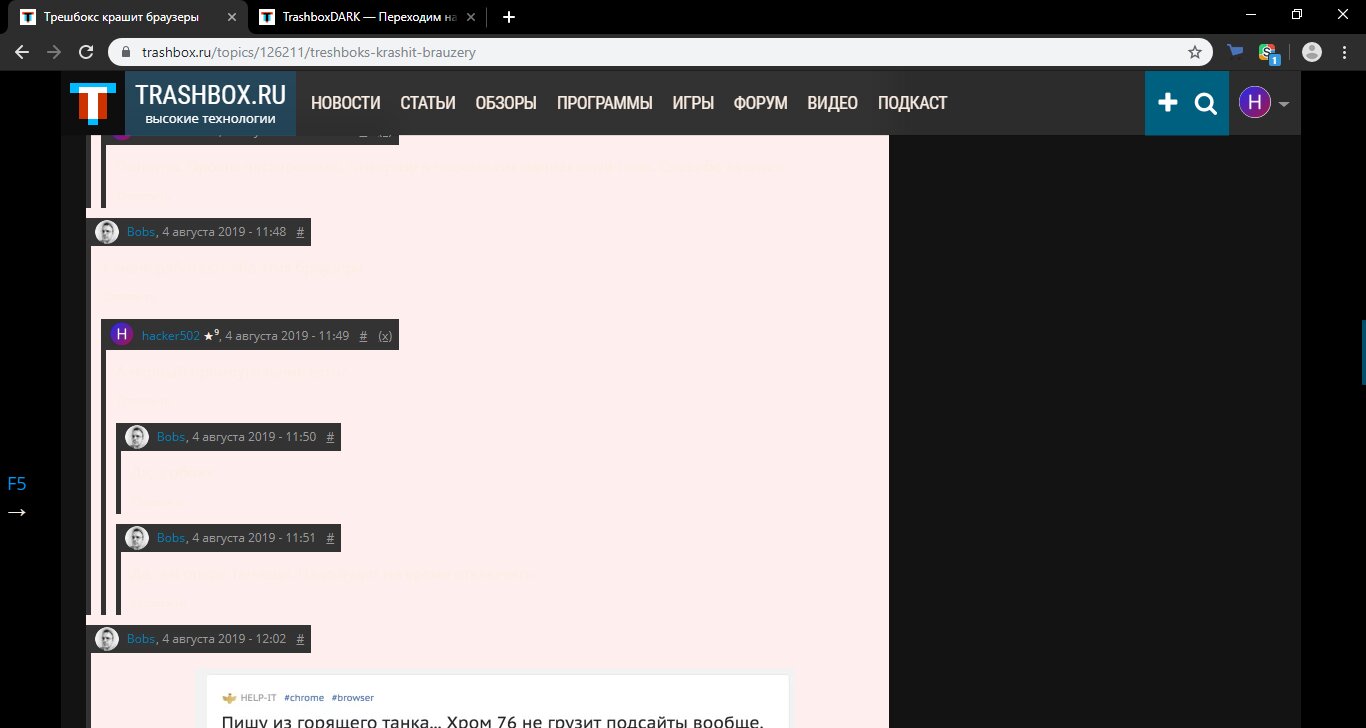Open site search magnifier icon
The width and height of the screenshot is (1366, 728).
coord(1206,103)
